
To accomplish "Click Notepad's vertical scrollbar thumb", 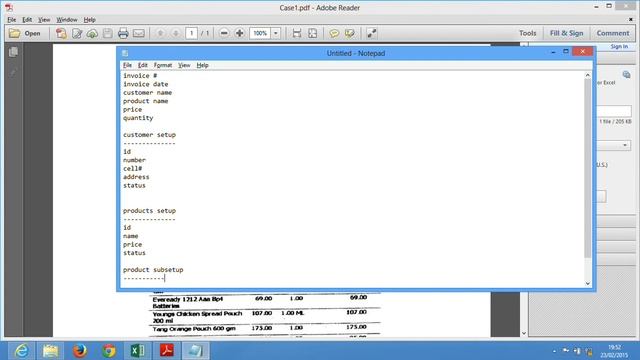I will pos(588,169).
